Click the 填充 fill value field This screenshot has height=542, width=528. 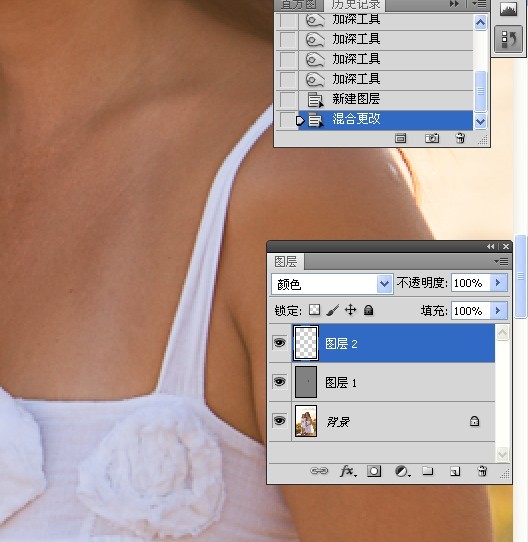coord(470,311)
